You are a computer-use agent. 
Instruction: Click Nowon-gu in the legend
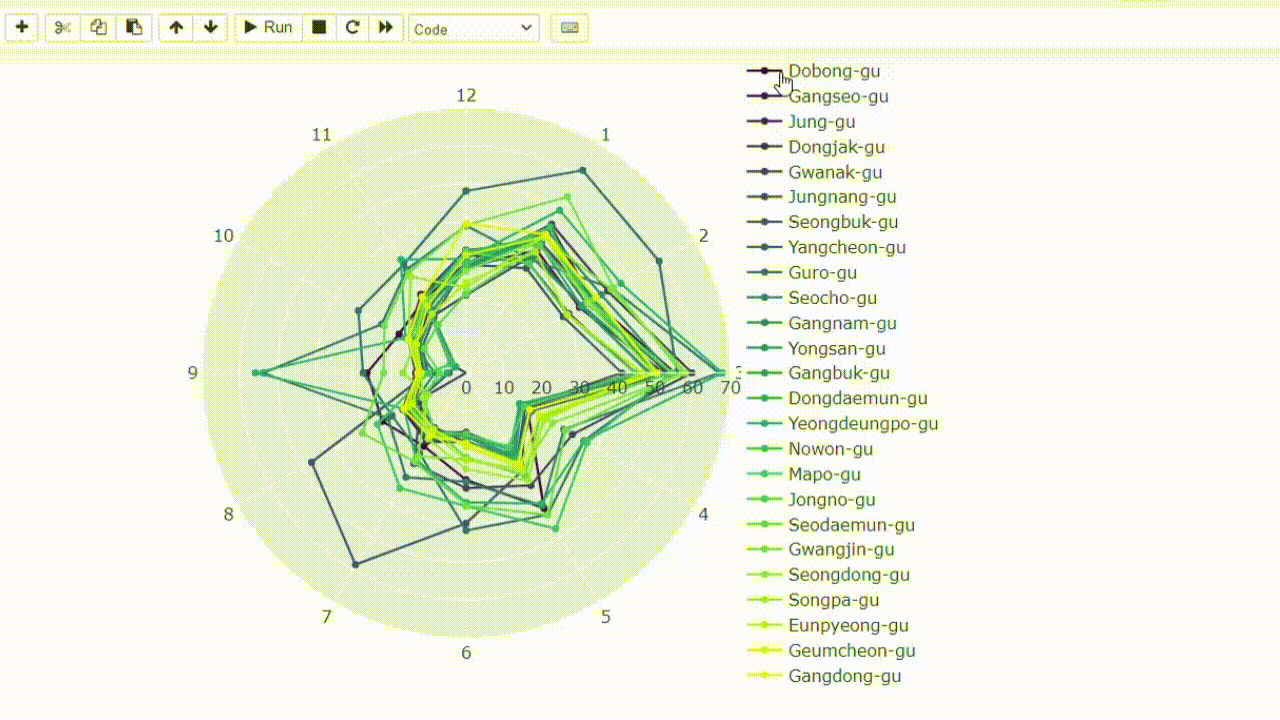coord(811,449)
